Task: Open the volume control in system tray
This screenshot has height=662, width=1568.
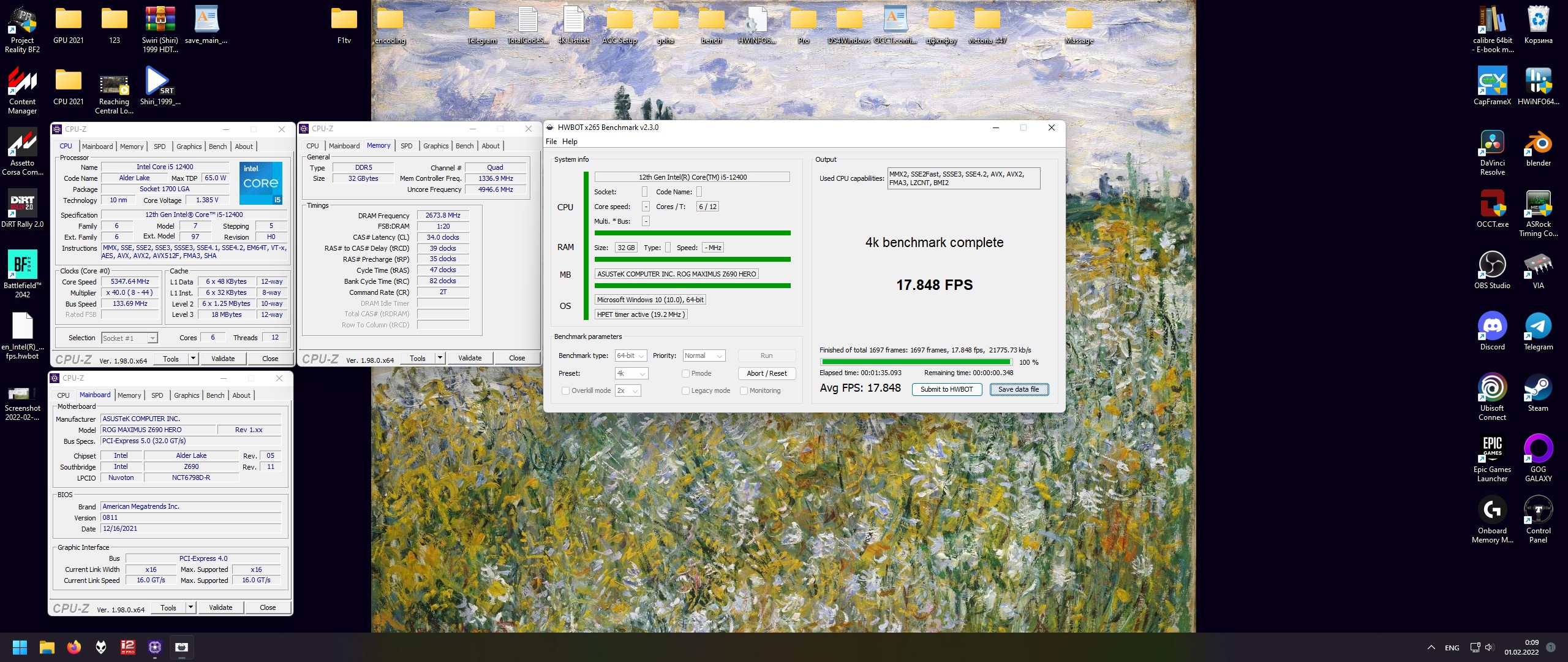Action: tap(1490, 647)
